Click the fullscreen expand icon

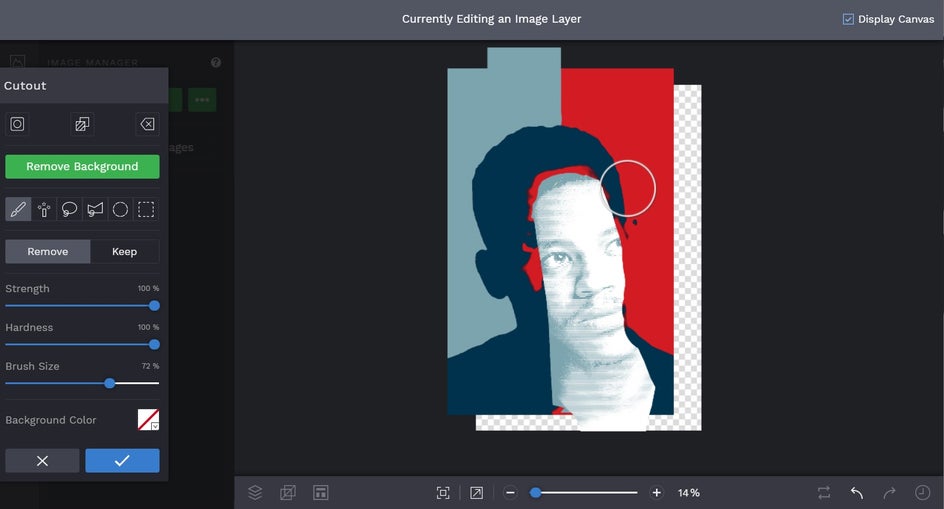476,493
